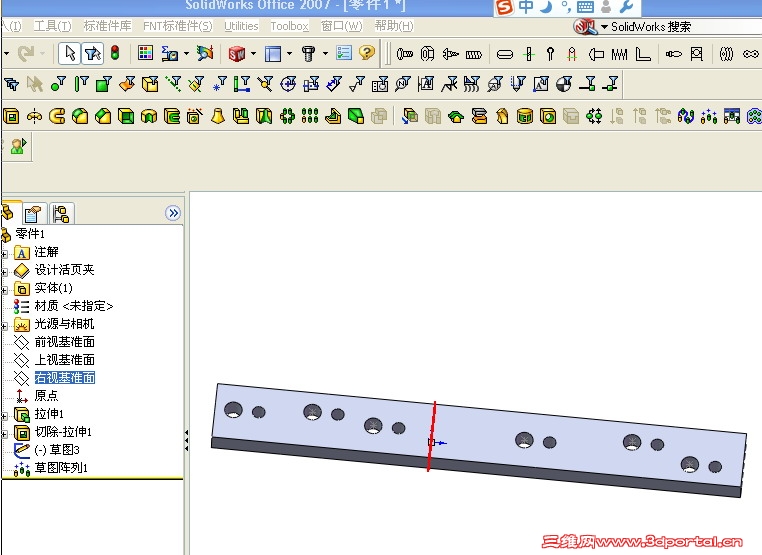Image resolution: width=762 pixels, height=555 pixels.
Task: Click the Rebuild traffic light icon
Action: (x=115, y=53)
